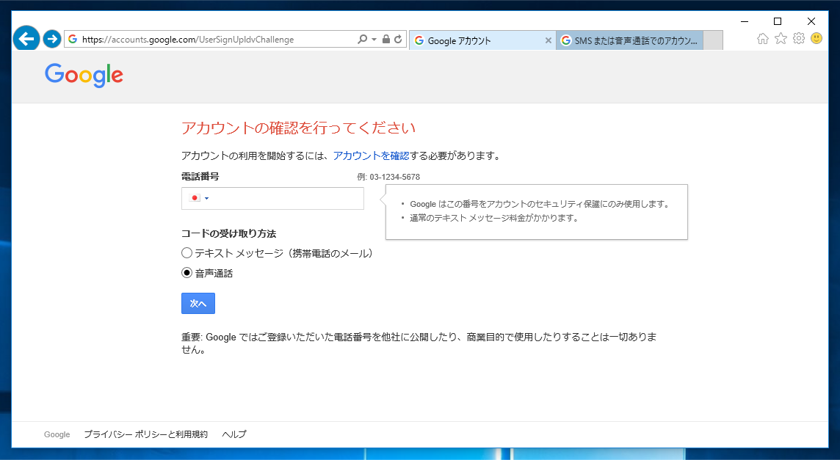Click the 電話番号 phone number input field

(x=273, y=198)
